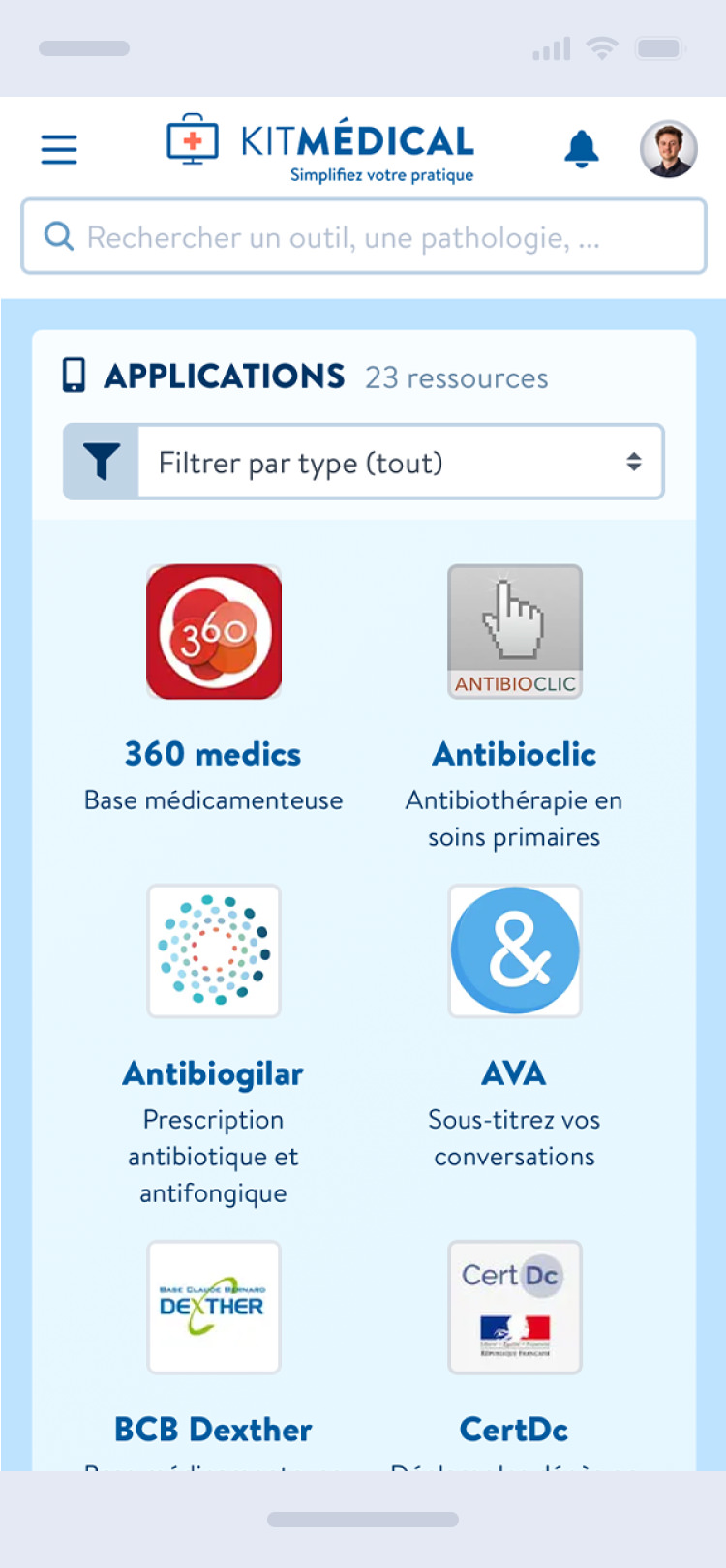This screenshot has height=1568, width=726.
Task: Open the AVA ampersand icon
Action: pos(515,951)
